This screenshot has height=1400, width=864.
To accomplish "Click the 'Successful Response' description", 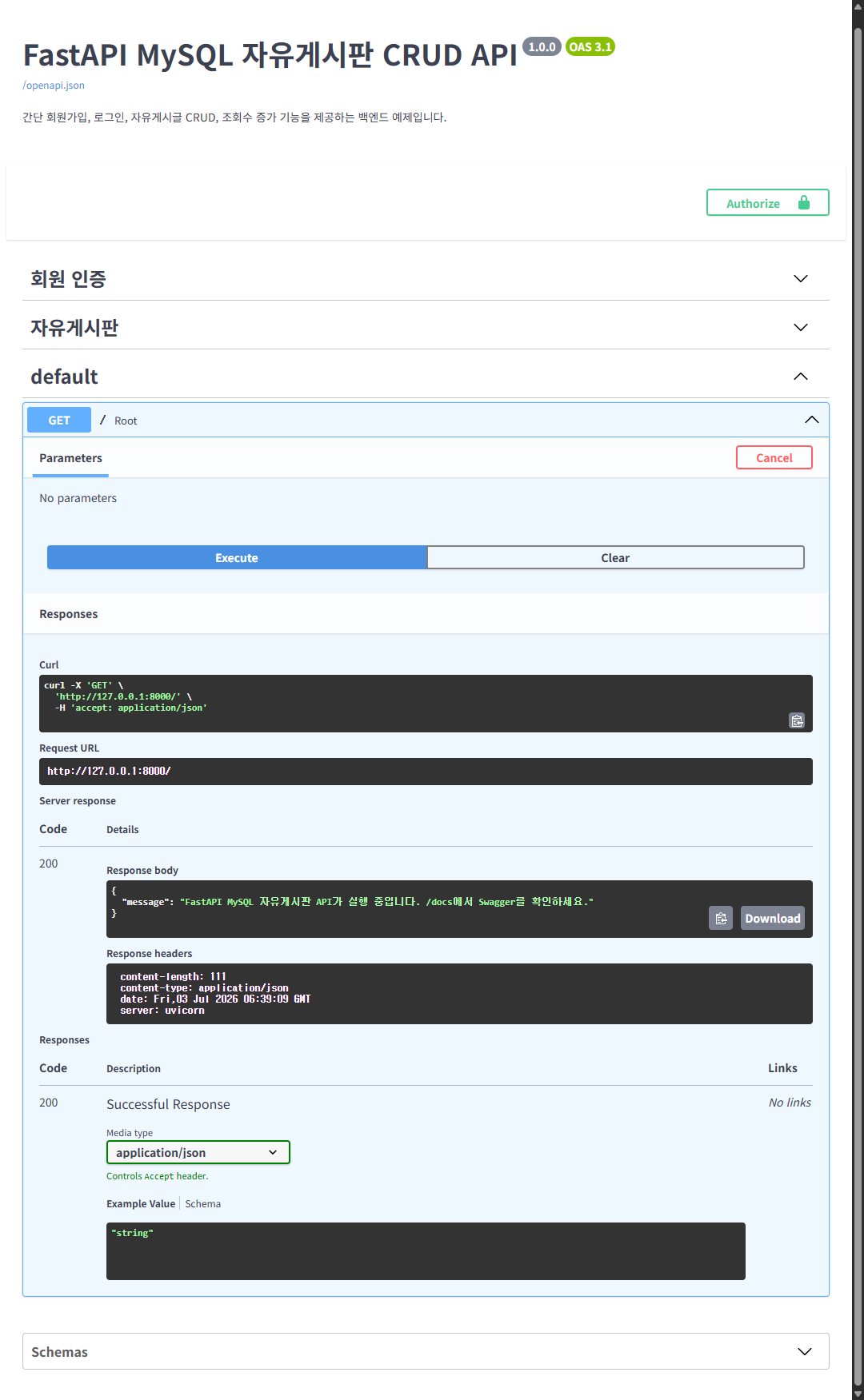I will (168, 1104).
